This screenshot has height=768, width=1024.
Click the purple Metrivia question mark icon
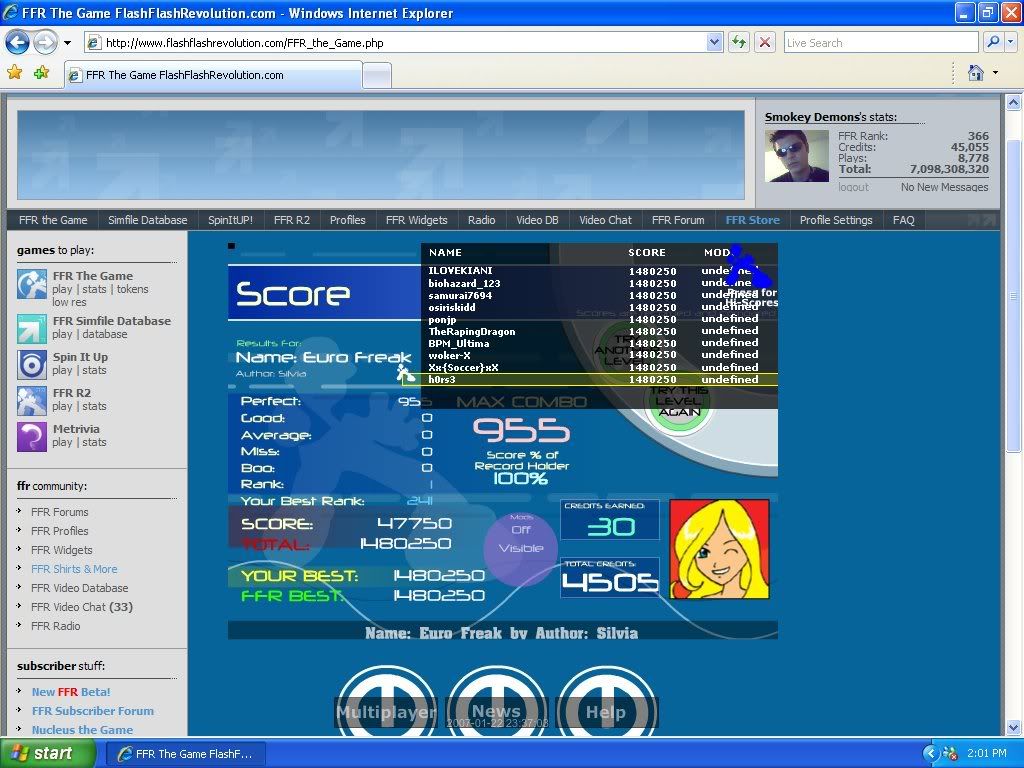click(x=32, y=437)
